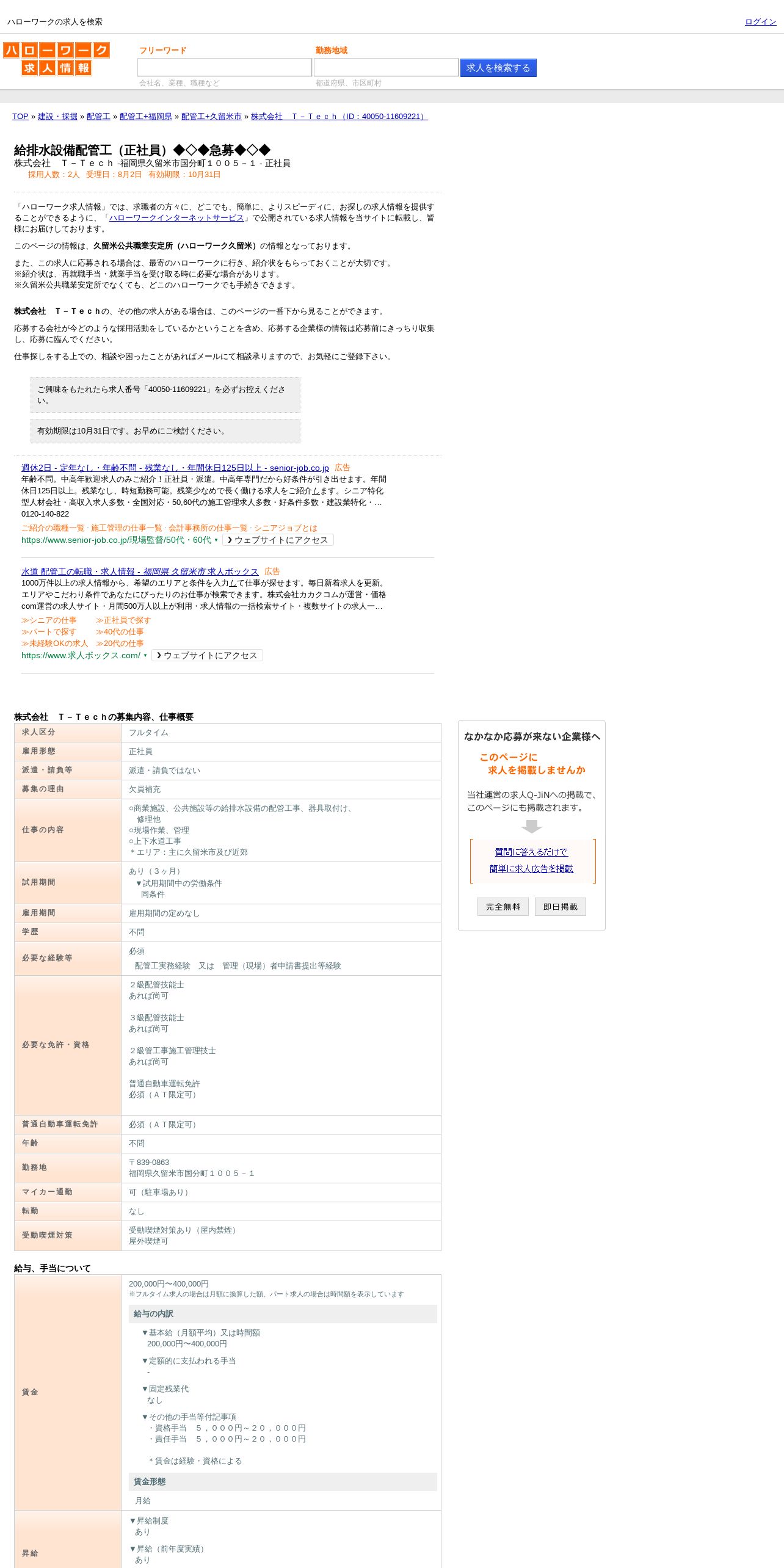Go to TOP breadcrumb link
The width and height of the screenshot is (784, 1568).
20,117
